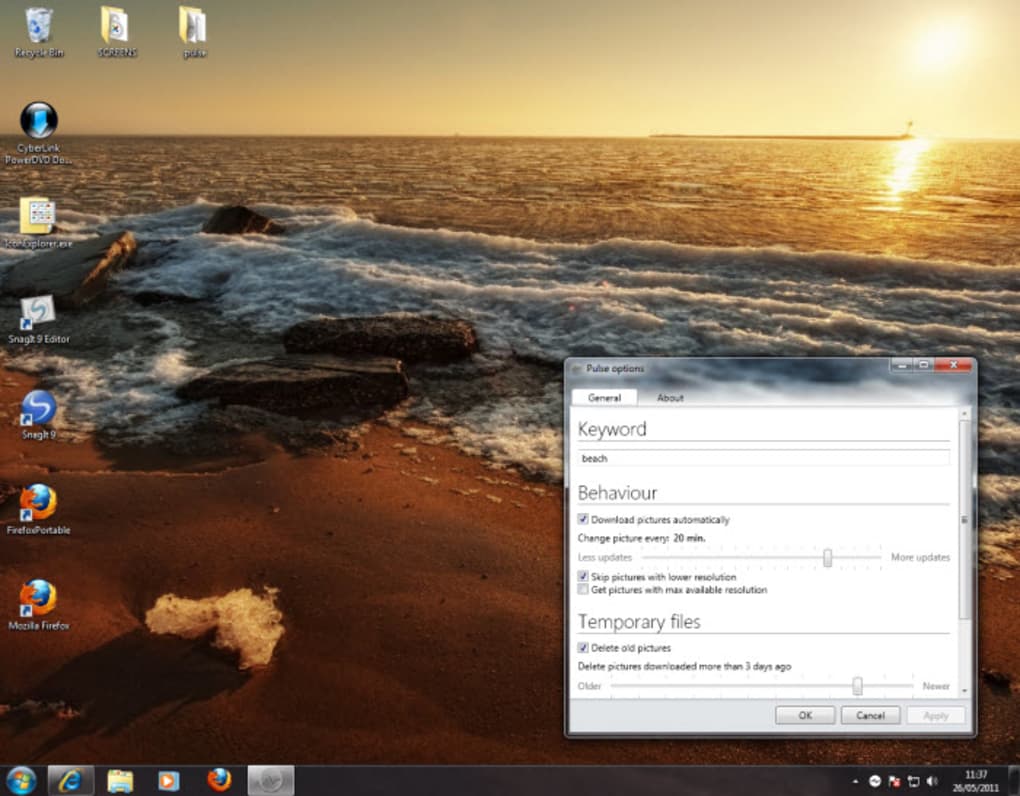Select the SnagIt 9 Editor shortcut
The image size is (1020, 796).
click(38, 312)
